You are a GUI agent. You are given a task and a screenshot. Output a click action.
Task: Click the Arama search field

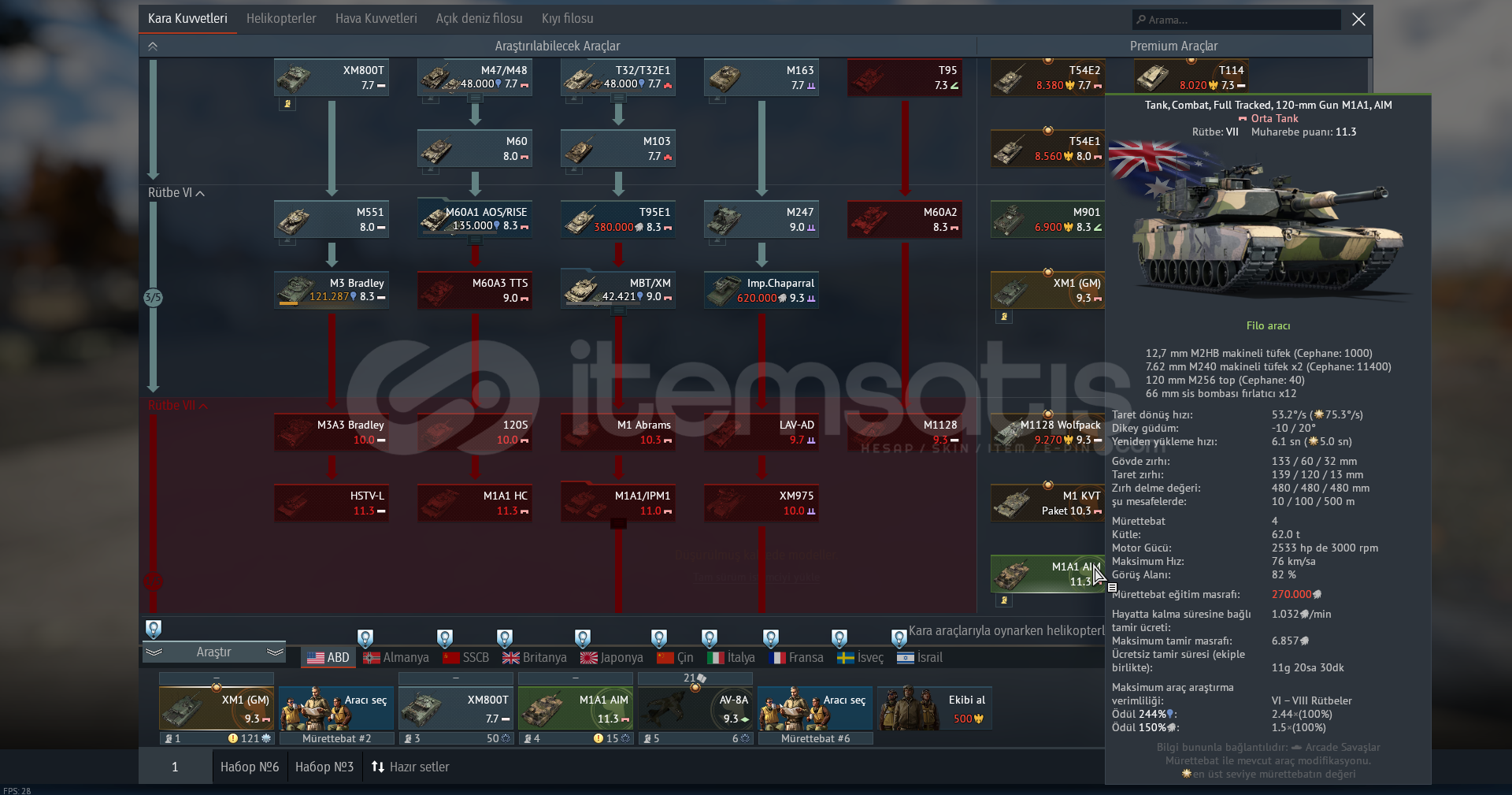click(x=1236, y=20)
